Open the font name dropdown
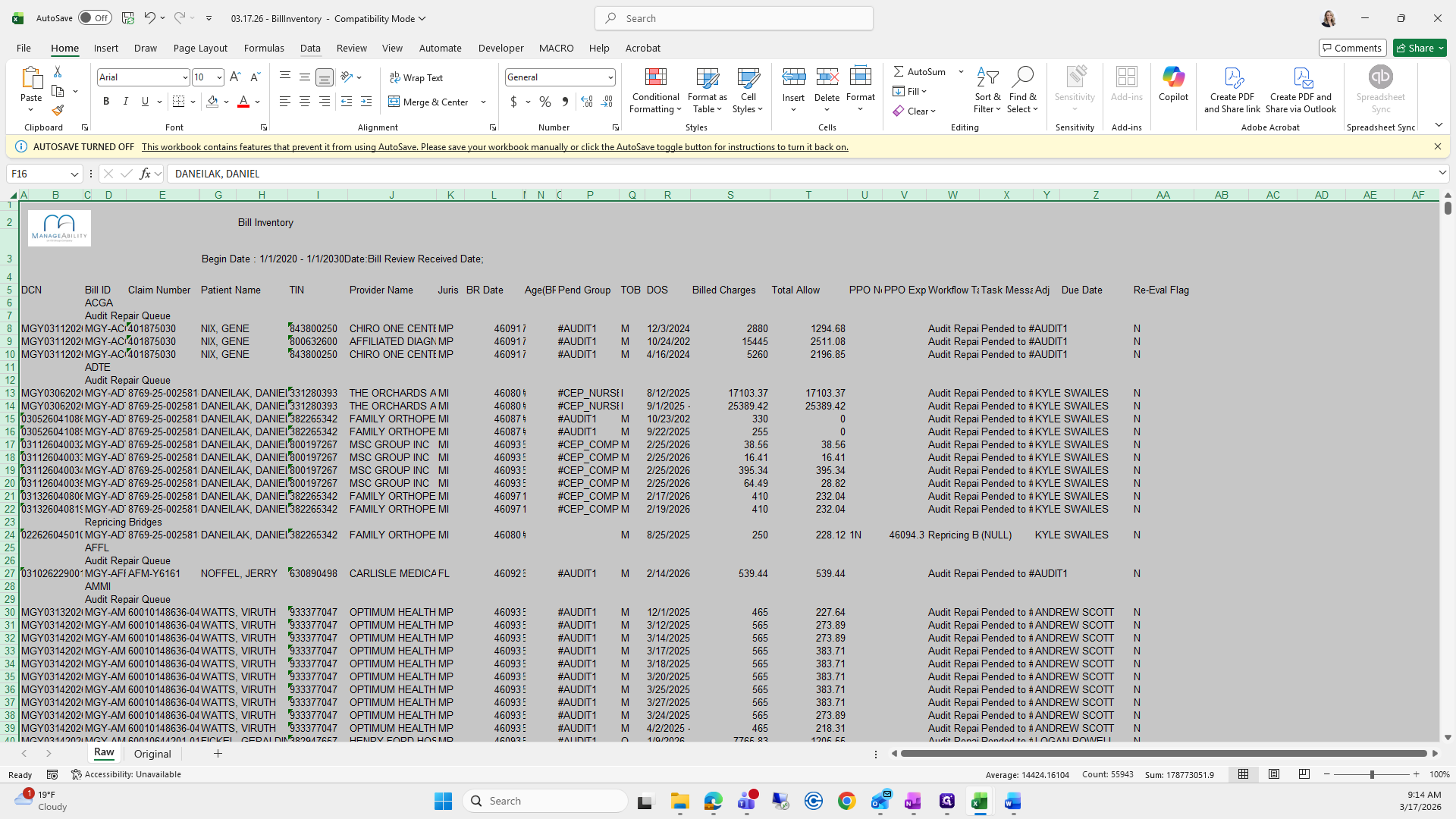This screenshot has width=1456, height=819. pyautogui.click(x=184, y=77)
